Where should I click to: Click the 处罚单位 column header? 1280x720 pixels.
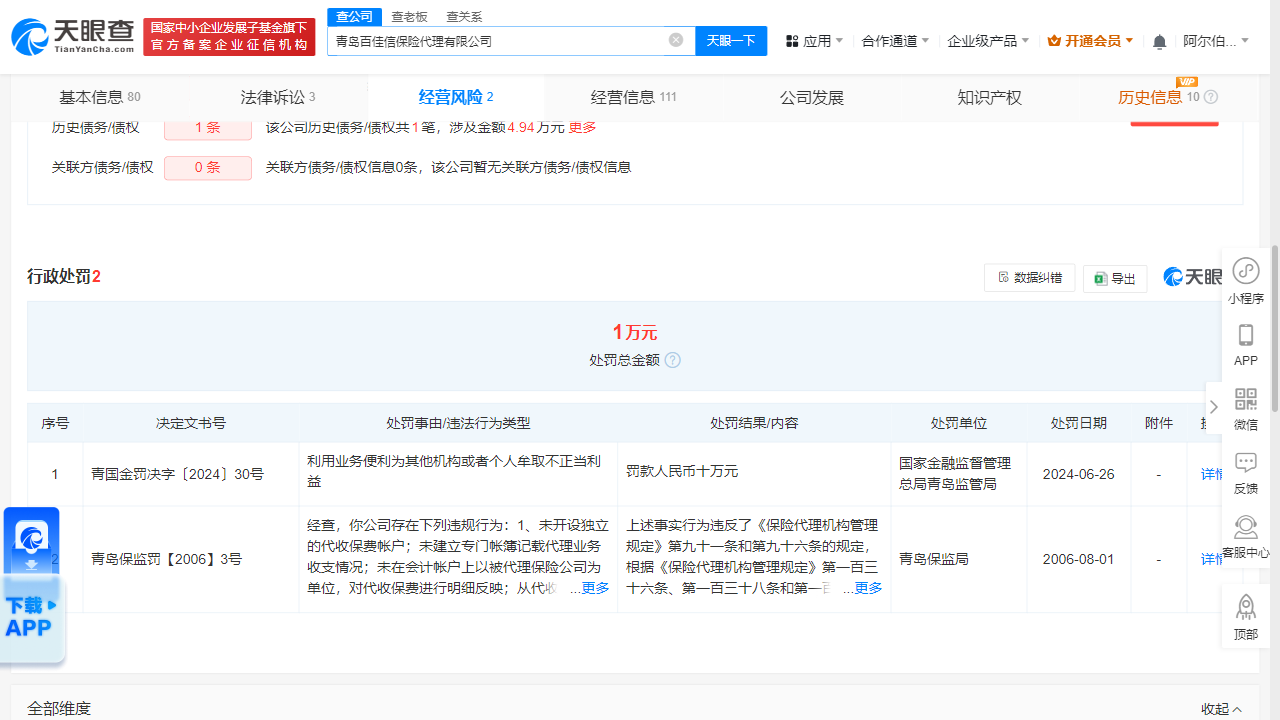[959, 423]
